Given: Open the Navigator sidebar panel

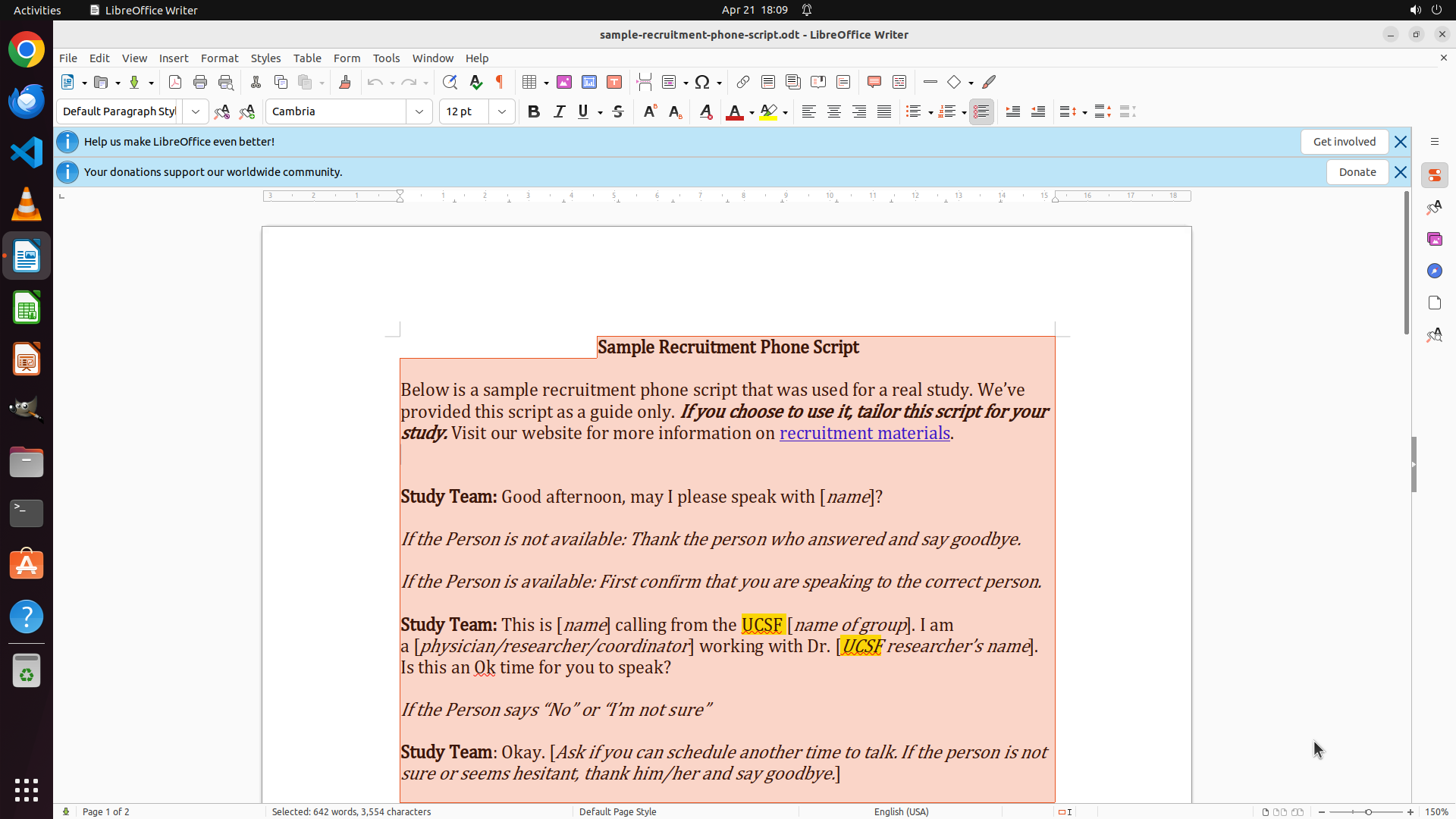Looking at the screenshot, I should tap(1434, 271).
